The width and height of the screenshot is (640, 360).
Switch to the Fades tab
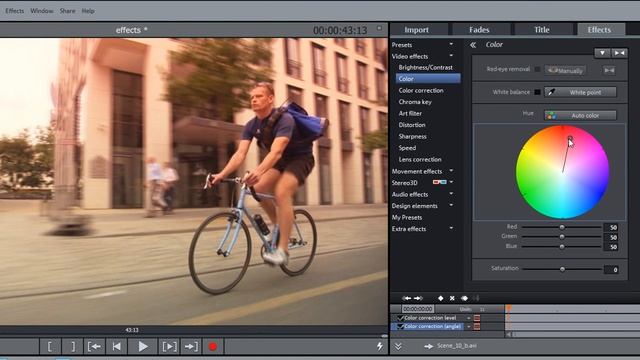point(479,30)
